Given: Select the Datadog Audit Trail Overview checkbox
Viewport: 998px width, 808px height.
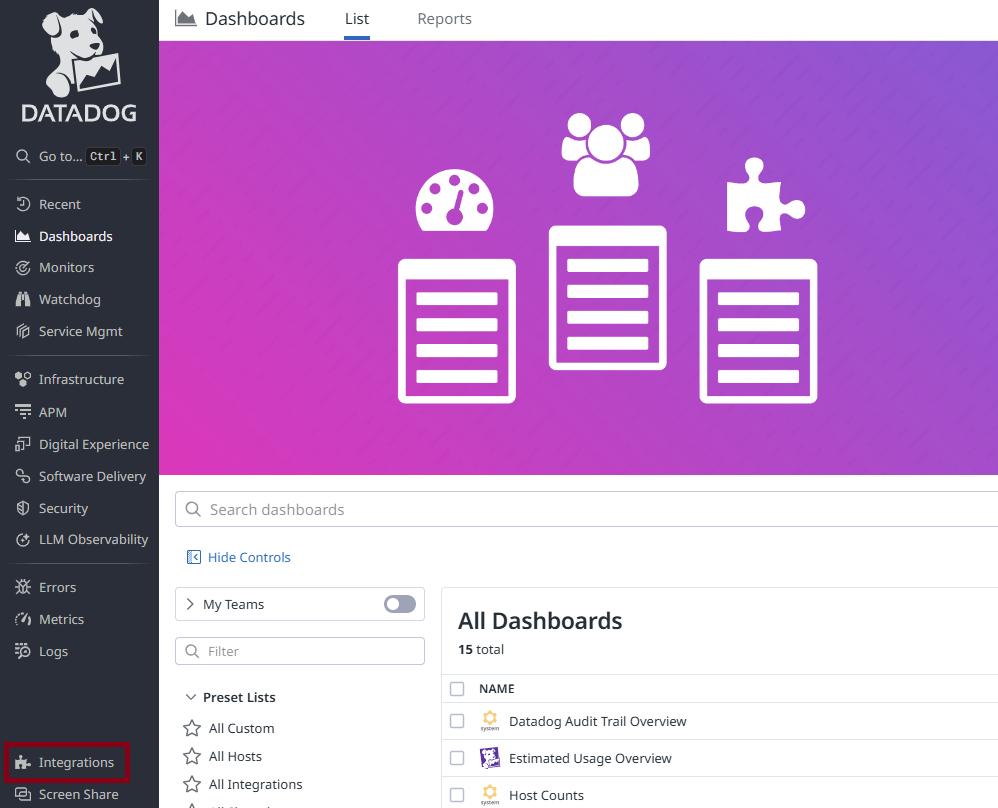Looking at the screenshot, I should pyautogui.click(x=457, y=721).
